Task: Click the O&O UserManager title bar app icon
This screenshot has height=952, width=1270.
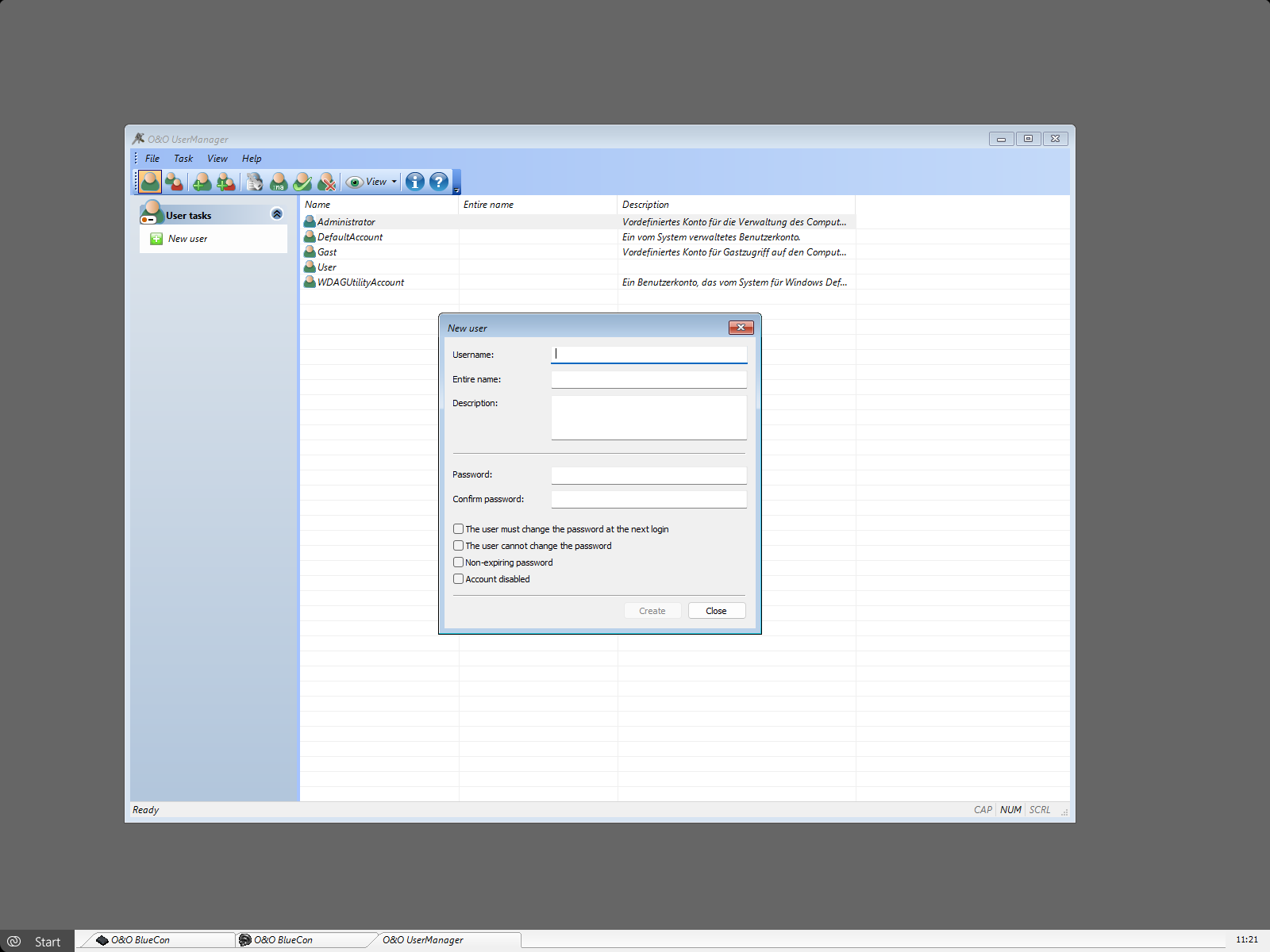Action: coord(138,139)
